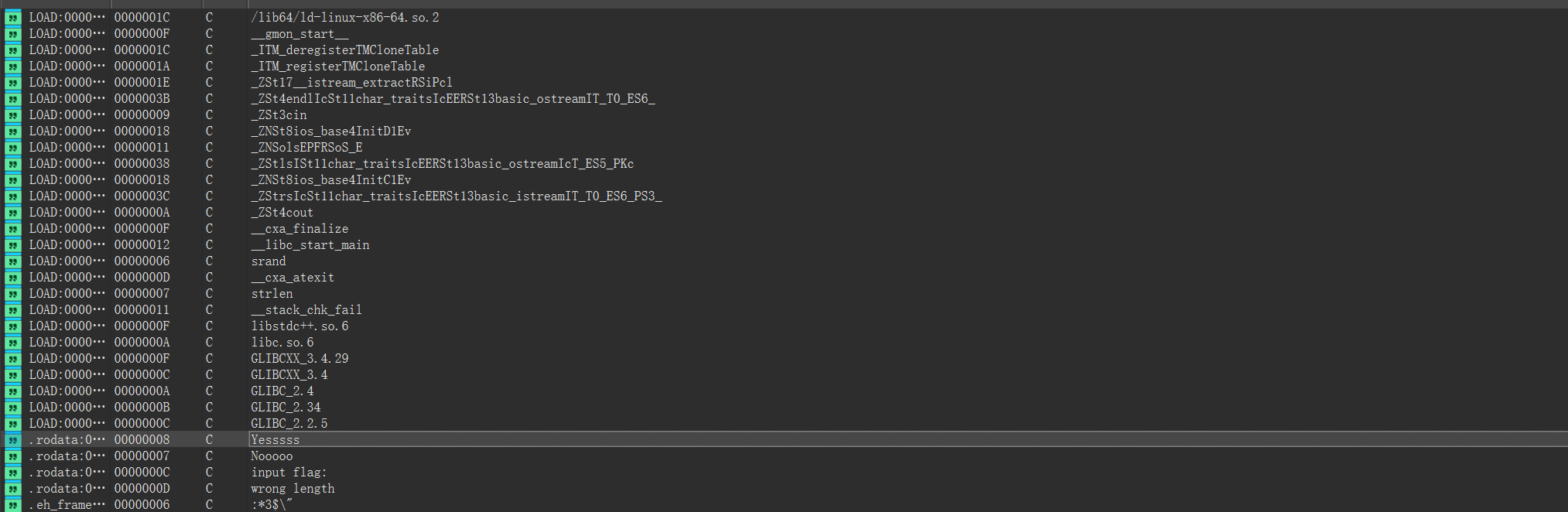
Task: Click the icon beside 'input flag:' row
Action: point(12,473)
